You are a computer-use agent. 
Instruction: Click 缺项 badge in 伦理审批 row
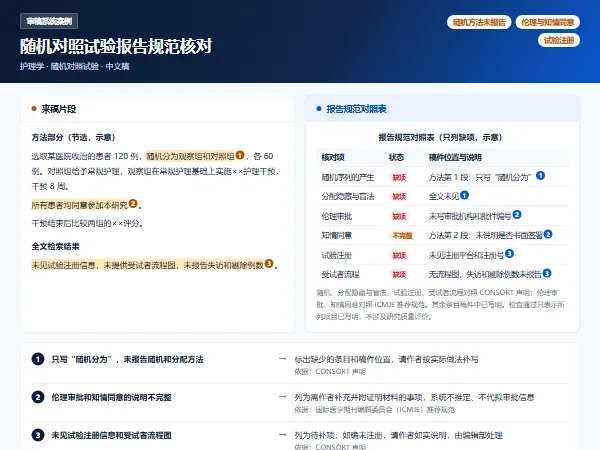point(399,217)
